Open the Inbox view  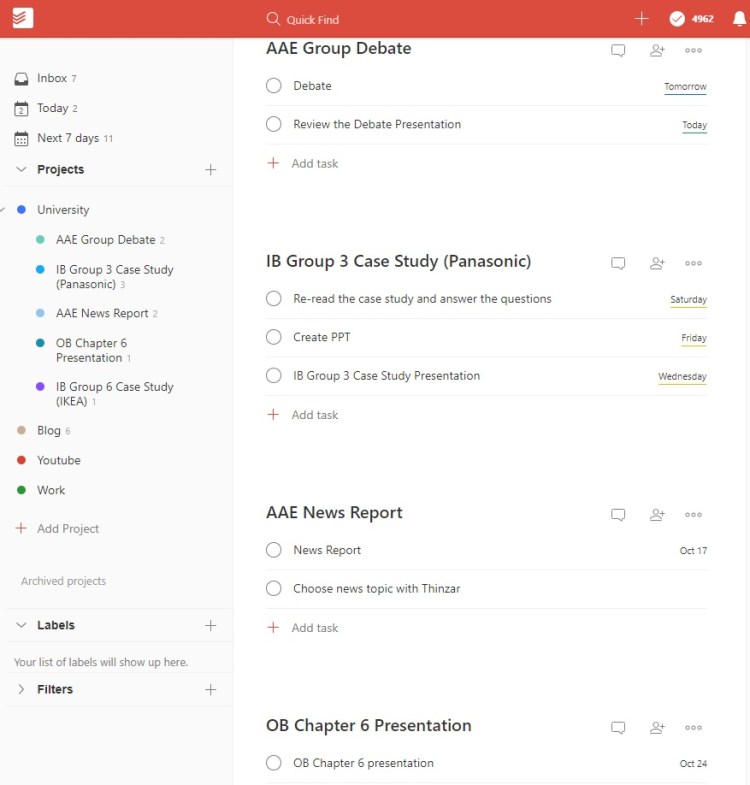pos(51,78)
